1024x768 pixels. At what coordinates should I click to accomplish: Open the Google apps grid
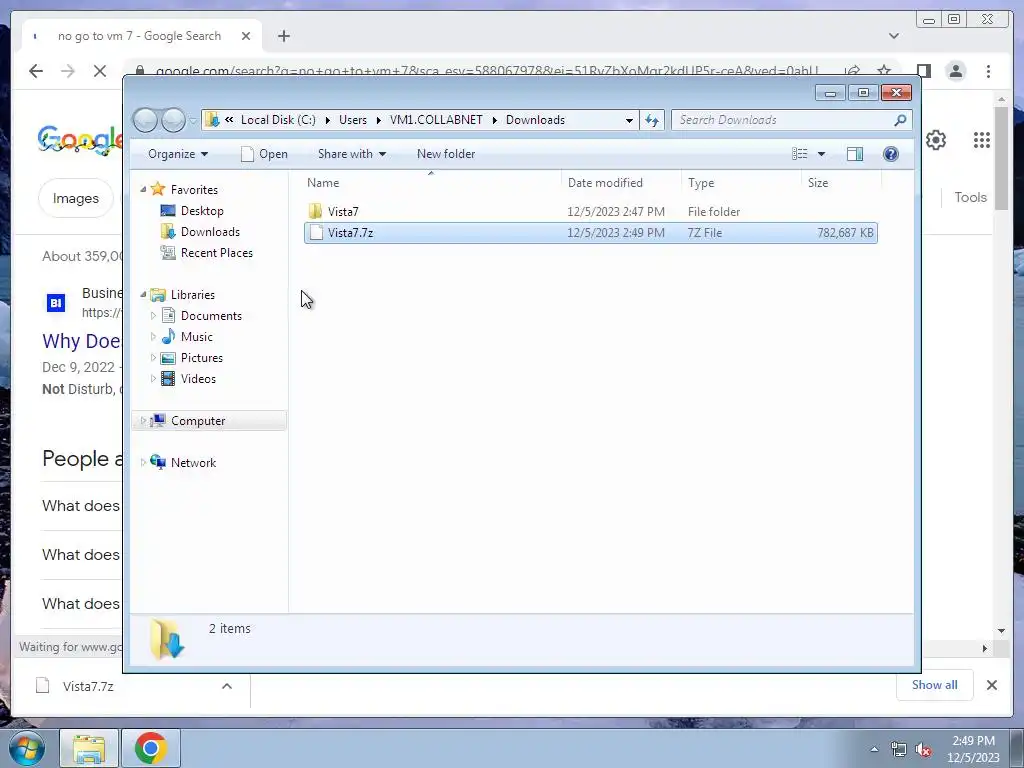(x=982, y=140)
